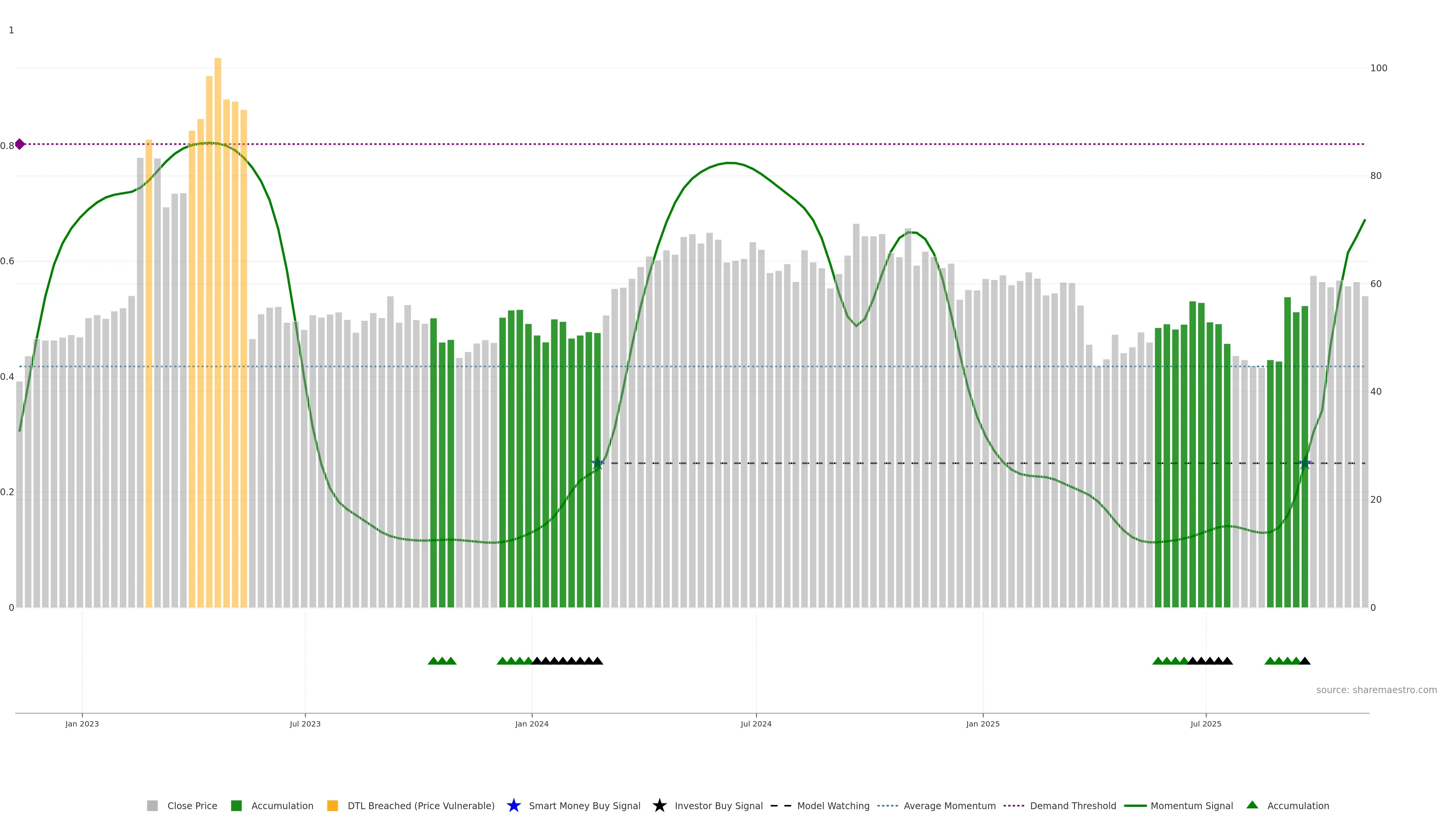
Task: Click the star marker near Jan 2024 bars
Action: 598,463
